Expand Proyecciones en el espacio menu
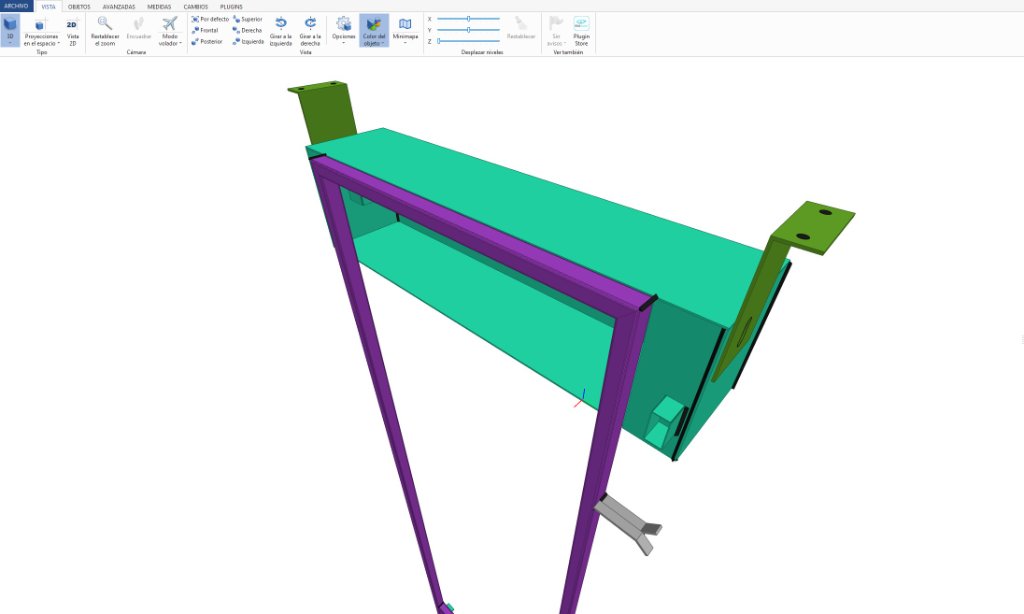The width and height of the screenshot is (1024, 614). point(41,31)
